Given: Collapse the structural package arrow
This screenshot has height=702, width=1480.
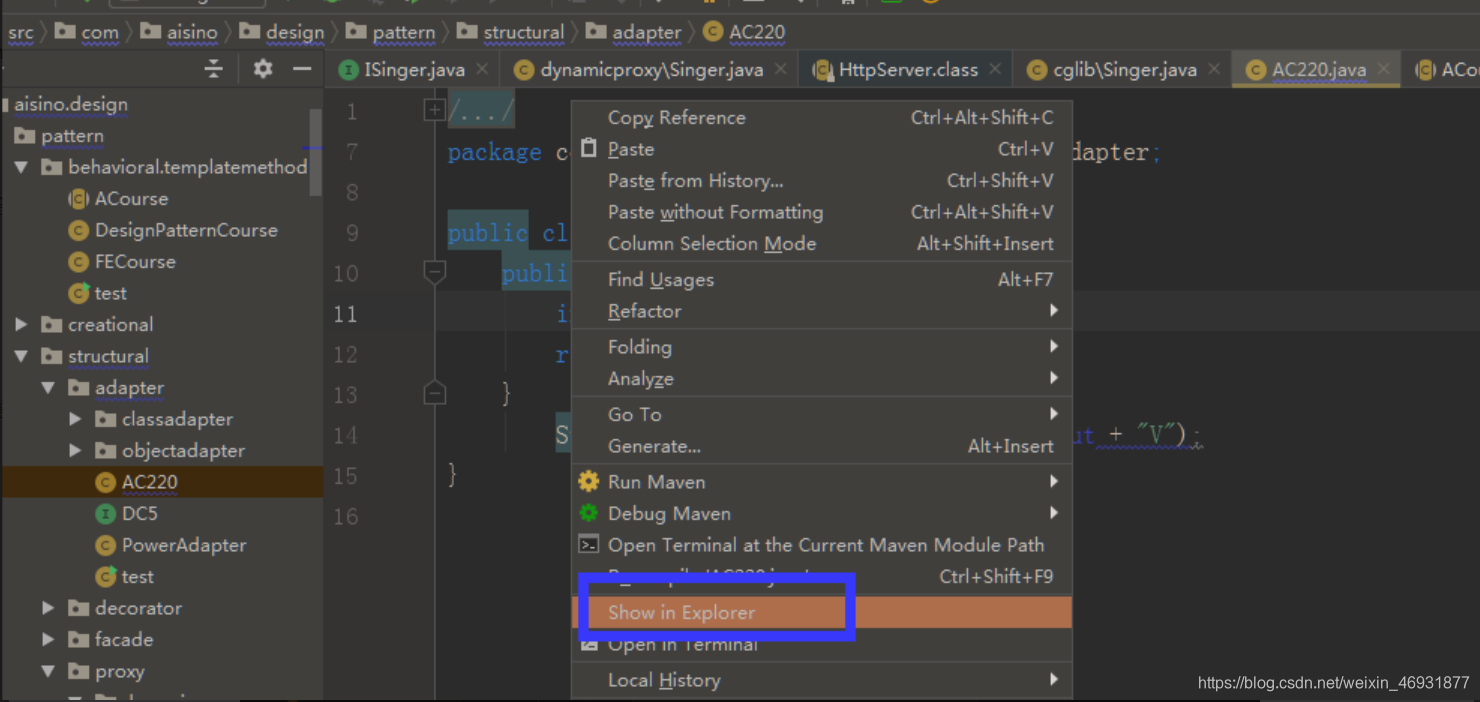Looking at the screenshot, I should (x=21, y=356).
